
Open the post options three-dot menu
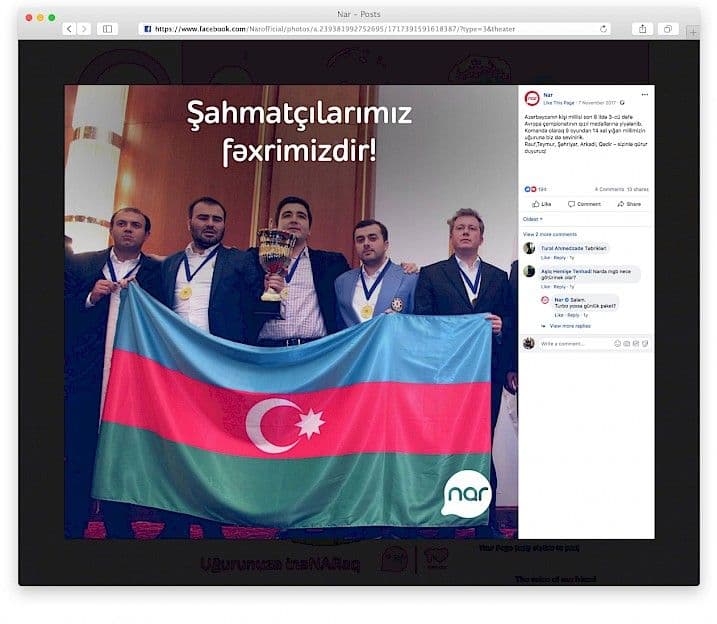[x=644, y=95]
